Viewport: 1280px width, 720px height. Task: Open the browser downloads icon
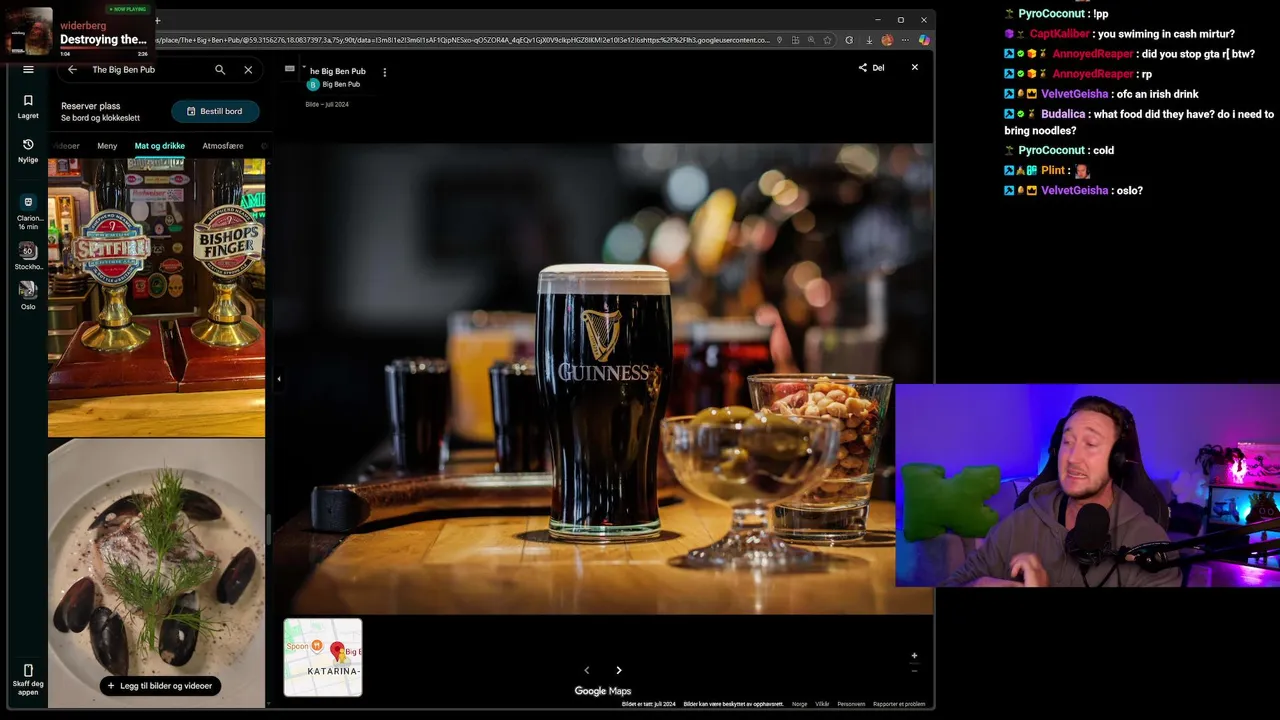click(869, 40)
